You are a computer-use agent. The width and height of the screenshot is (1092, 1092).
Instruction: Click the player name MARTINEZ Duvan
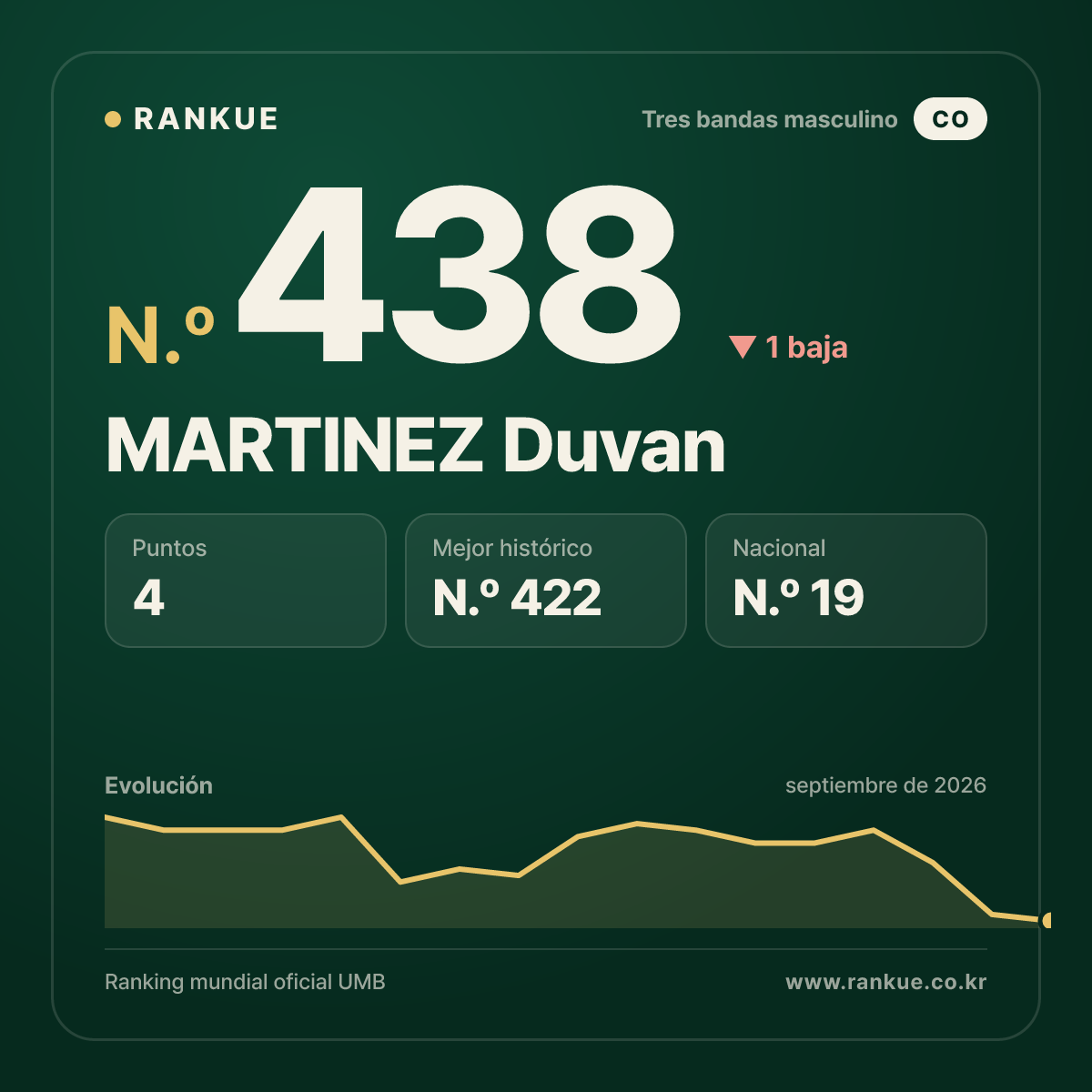click(416, 446)
